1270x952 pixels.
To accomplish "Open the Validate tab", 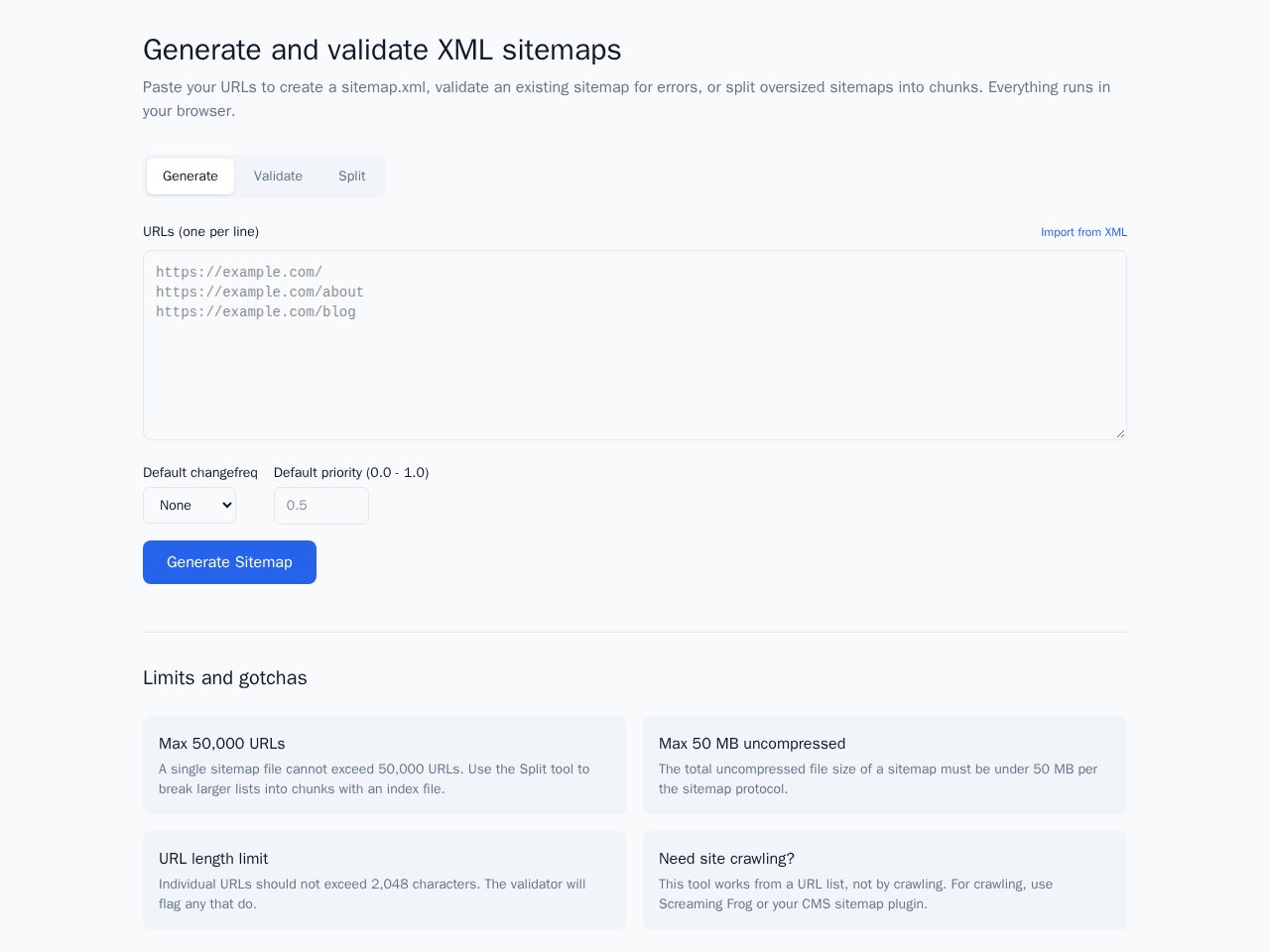I will [278, 177].
